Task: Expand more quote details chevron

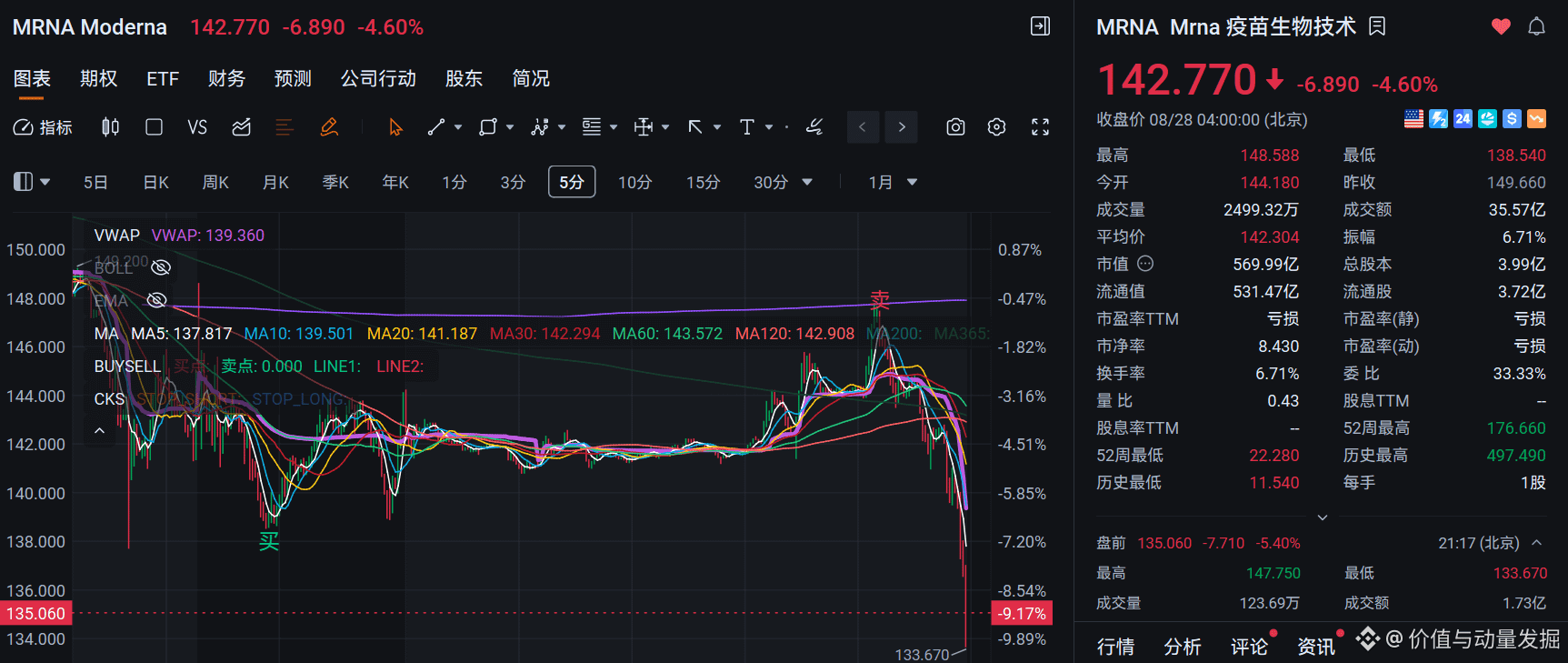Action: (x=1323, y=517)
